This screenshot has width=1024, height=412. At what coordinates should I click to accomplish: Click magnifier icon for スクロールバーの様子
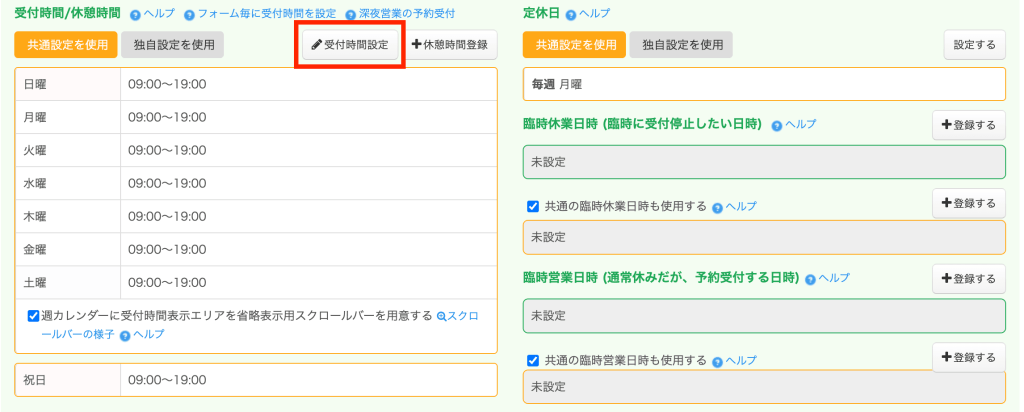pos(441,316)
